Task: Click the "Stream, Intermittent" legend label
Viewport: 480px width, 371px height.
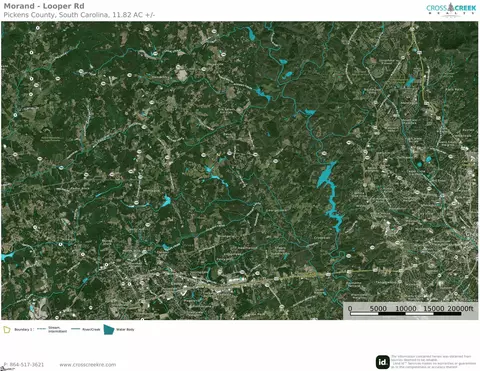Action: pyautogui.click(x=57, y=329)
